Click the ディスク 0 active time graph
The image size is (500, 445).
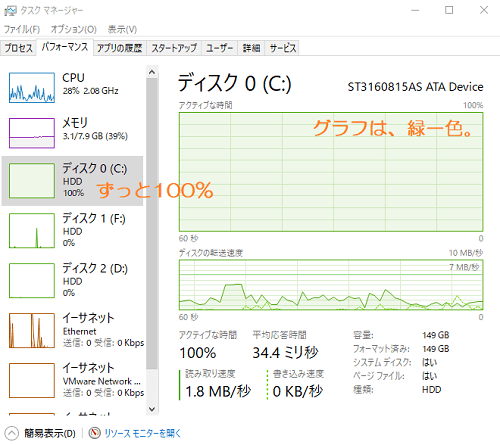[x=331, y=172]
